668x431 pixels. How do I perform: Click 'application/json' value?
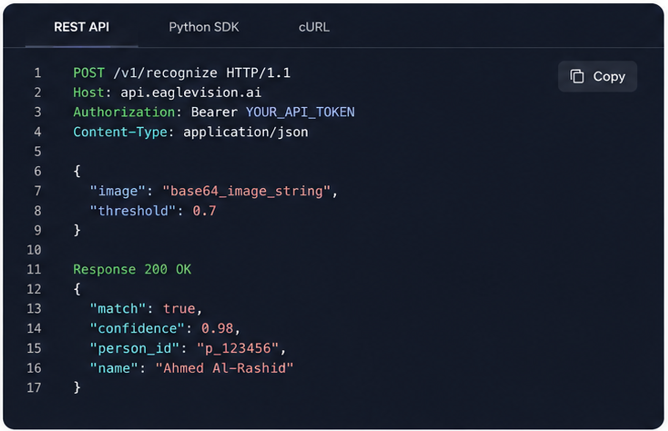245,132
